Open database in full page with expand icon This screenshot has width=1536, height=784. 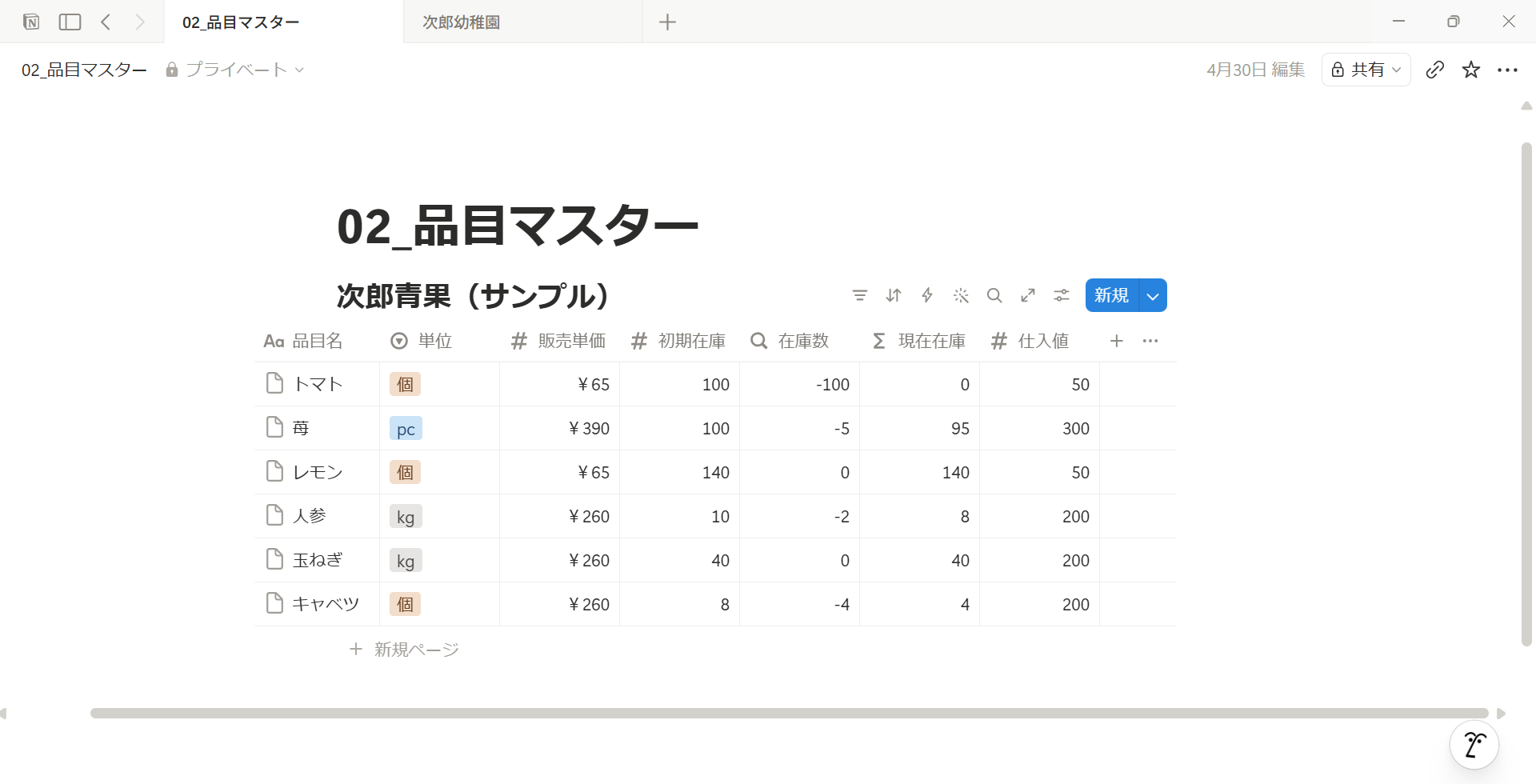[x=1028, y=295]
